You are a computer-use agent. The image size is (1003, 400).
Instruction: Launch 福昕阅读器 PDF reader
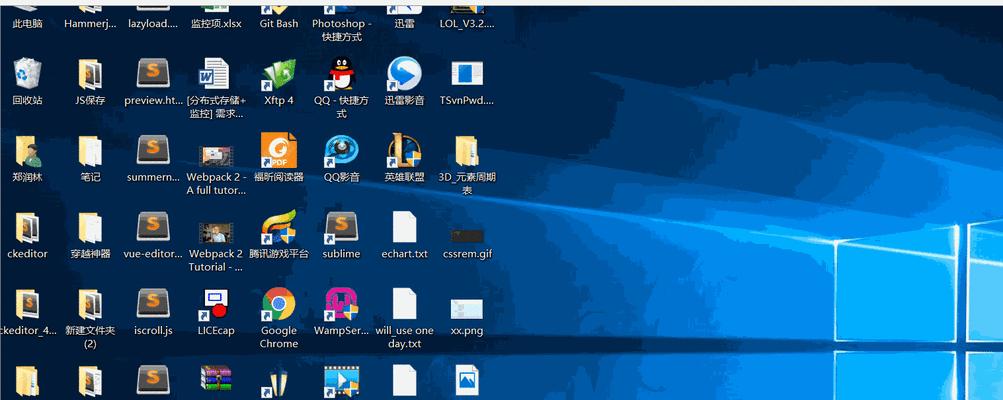tap(279, 150)
